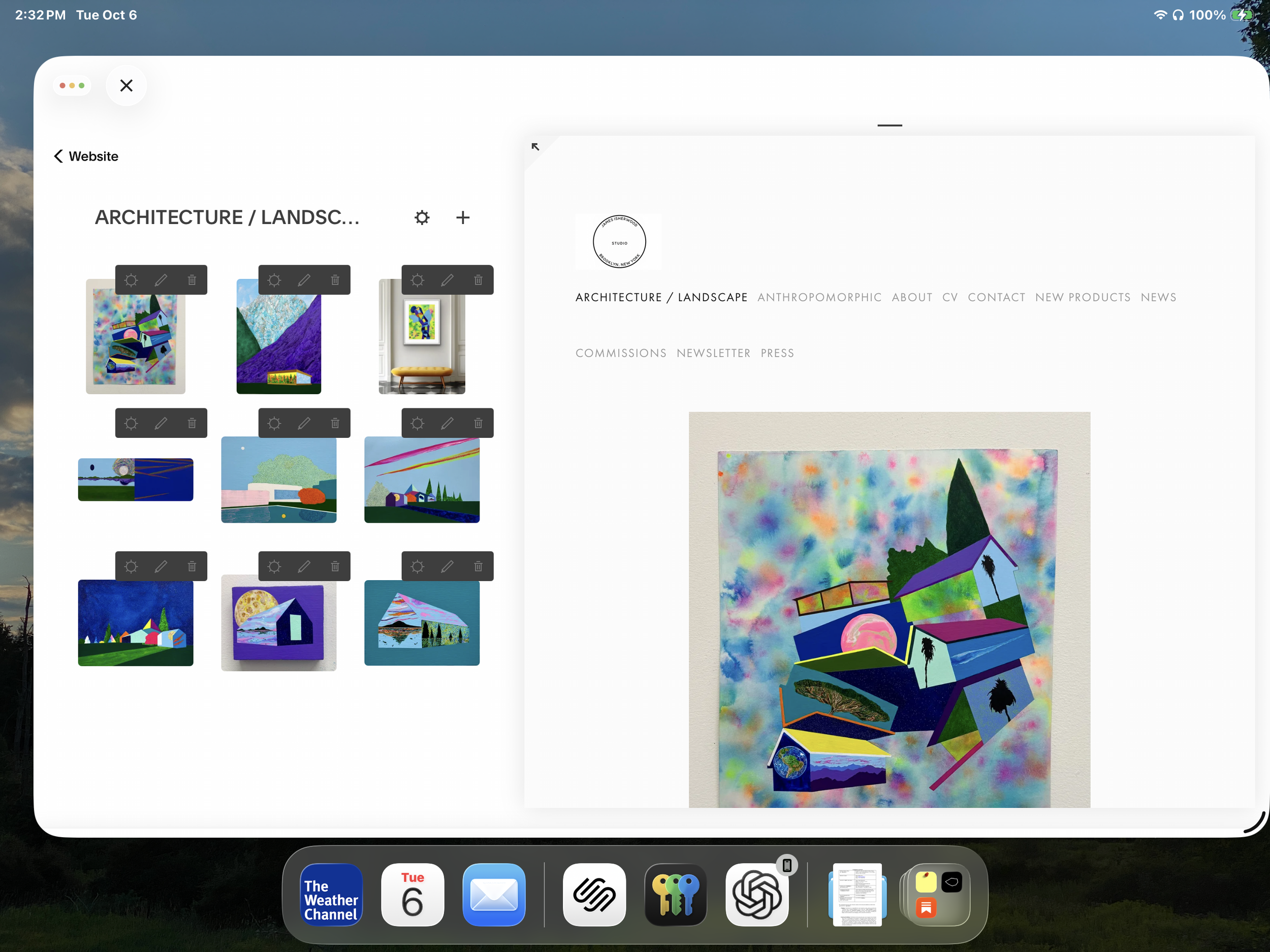Image resolution: width=1270 pixels, height=952 pixels.
Task: Expand preview with the diagonal arrow icon
Action: (535, 147)
